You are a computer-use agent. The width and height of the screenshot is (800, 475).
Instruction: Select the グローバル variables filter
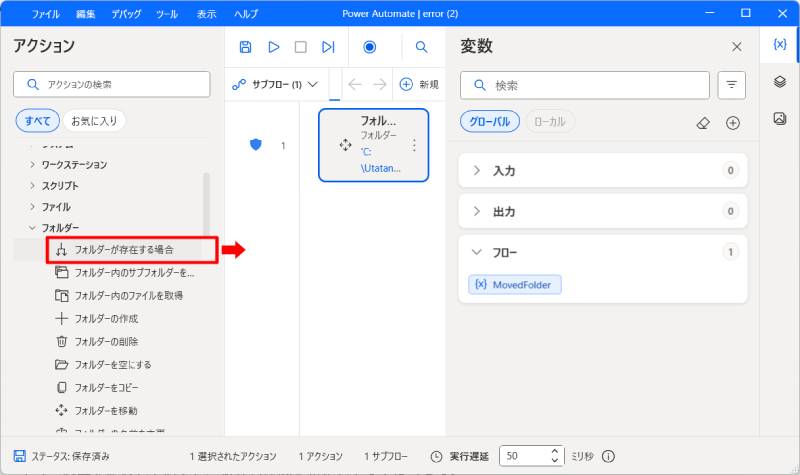pos(490,122)
